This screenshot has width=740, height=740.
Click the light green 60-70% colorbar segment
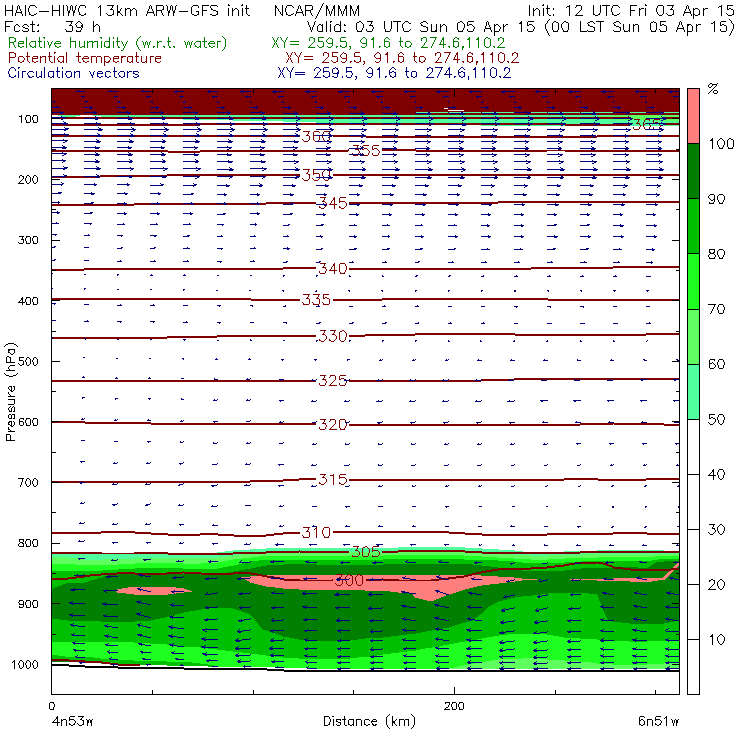pos(693,336)
